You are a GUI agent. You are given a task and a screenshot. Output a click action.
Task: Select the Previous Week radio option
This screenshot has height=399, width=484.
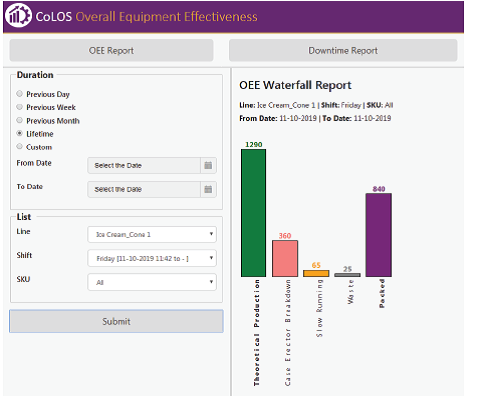coord(20,107)
